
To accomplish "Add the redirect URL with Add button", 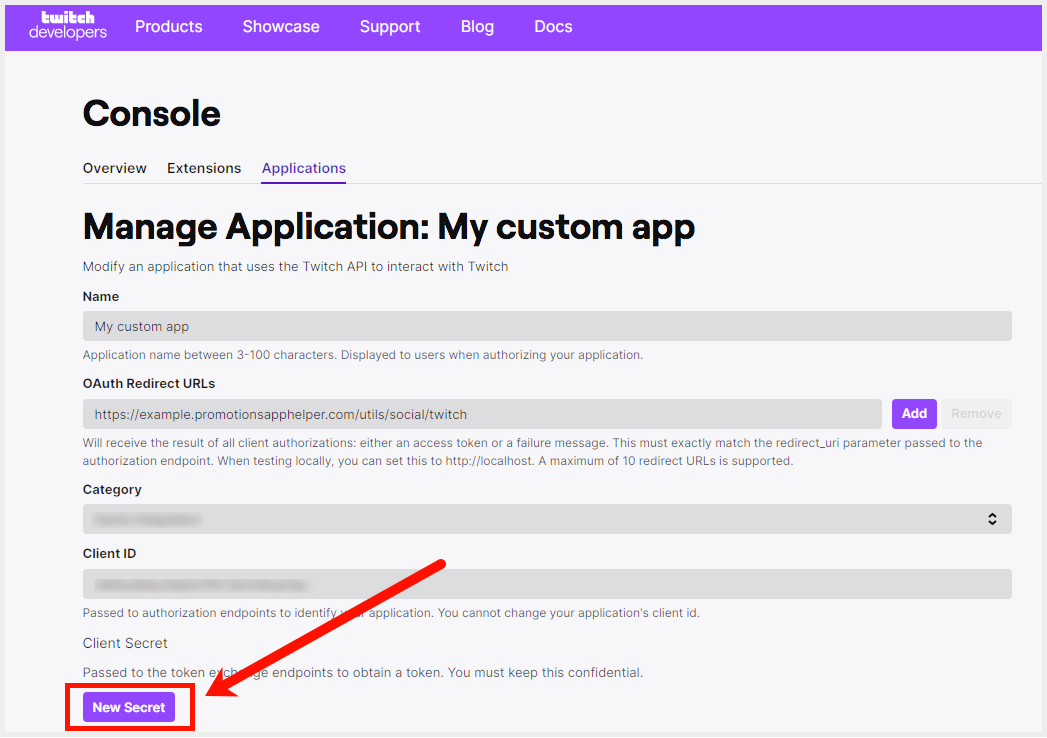I will [914, 414].
